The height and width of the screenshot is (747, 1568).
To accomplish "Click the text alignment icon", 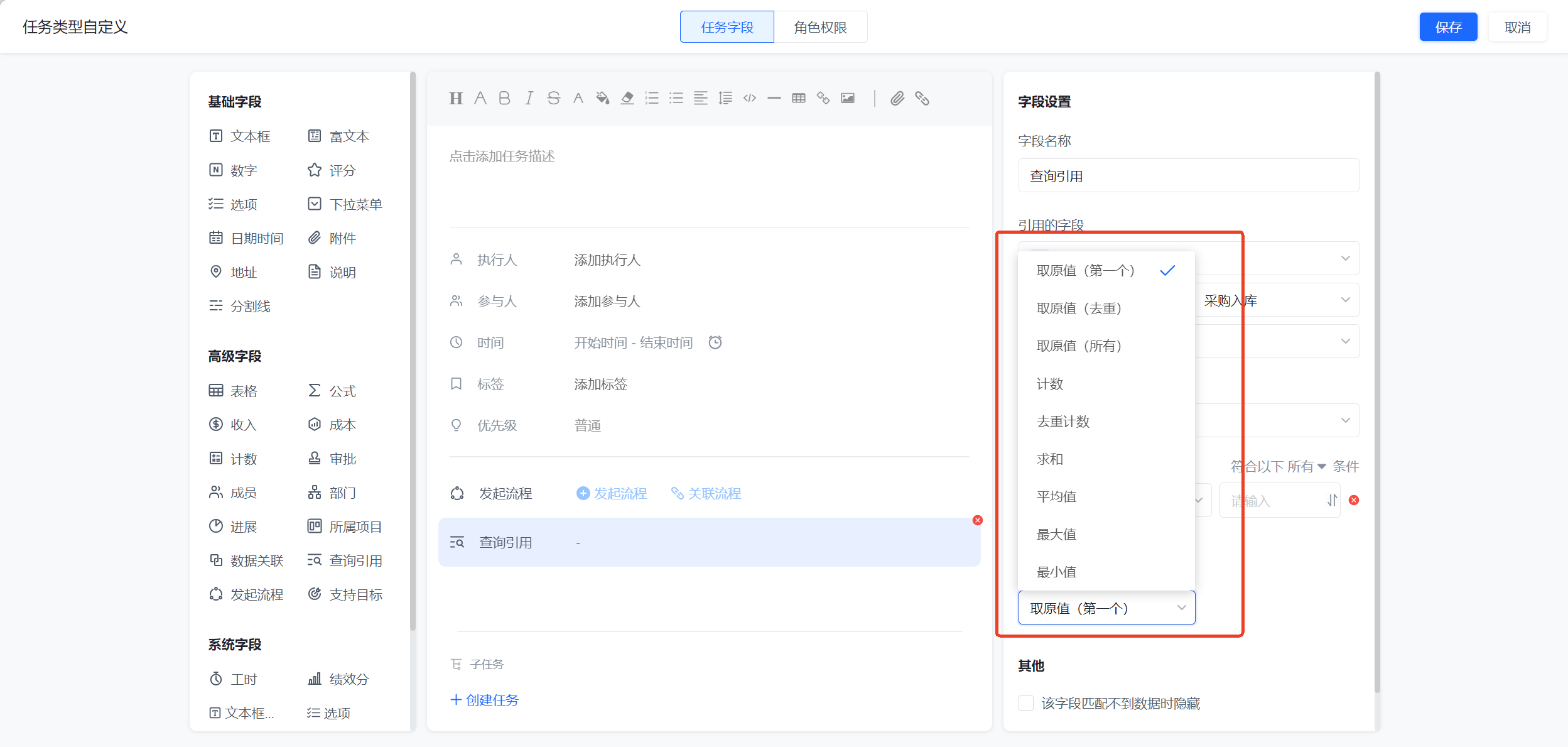I will point(701,98).
